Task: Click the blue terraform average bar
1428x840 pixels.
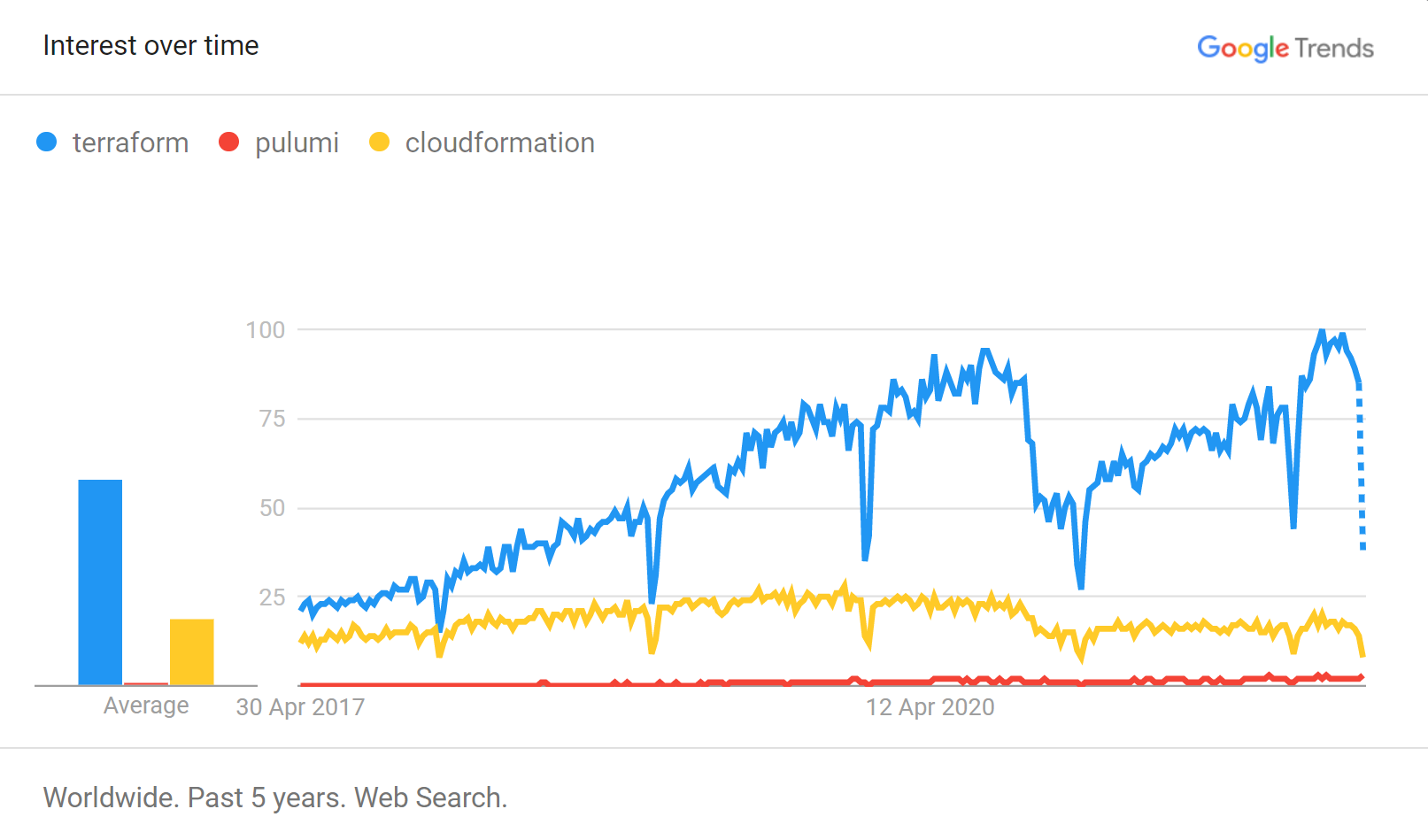Action: (100, 582)
